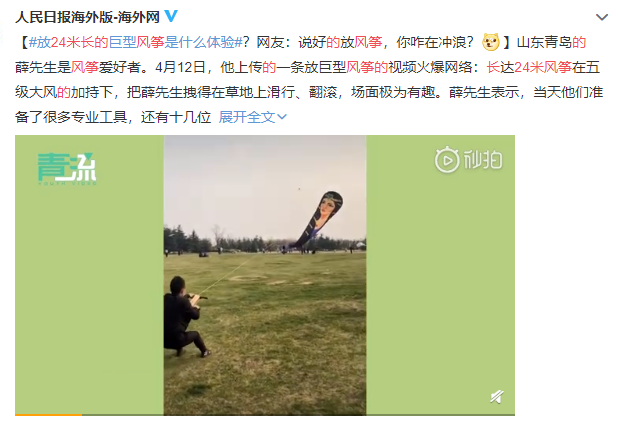618x425 pixels.
Task: Click highlighted 风筝 before 爱好者
Action: (x=85, y=67)
